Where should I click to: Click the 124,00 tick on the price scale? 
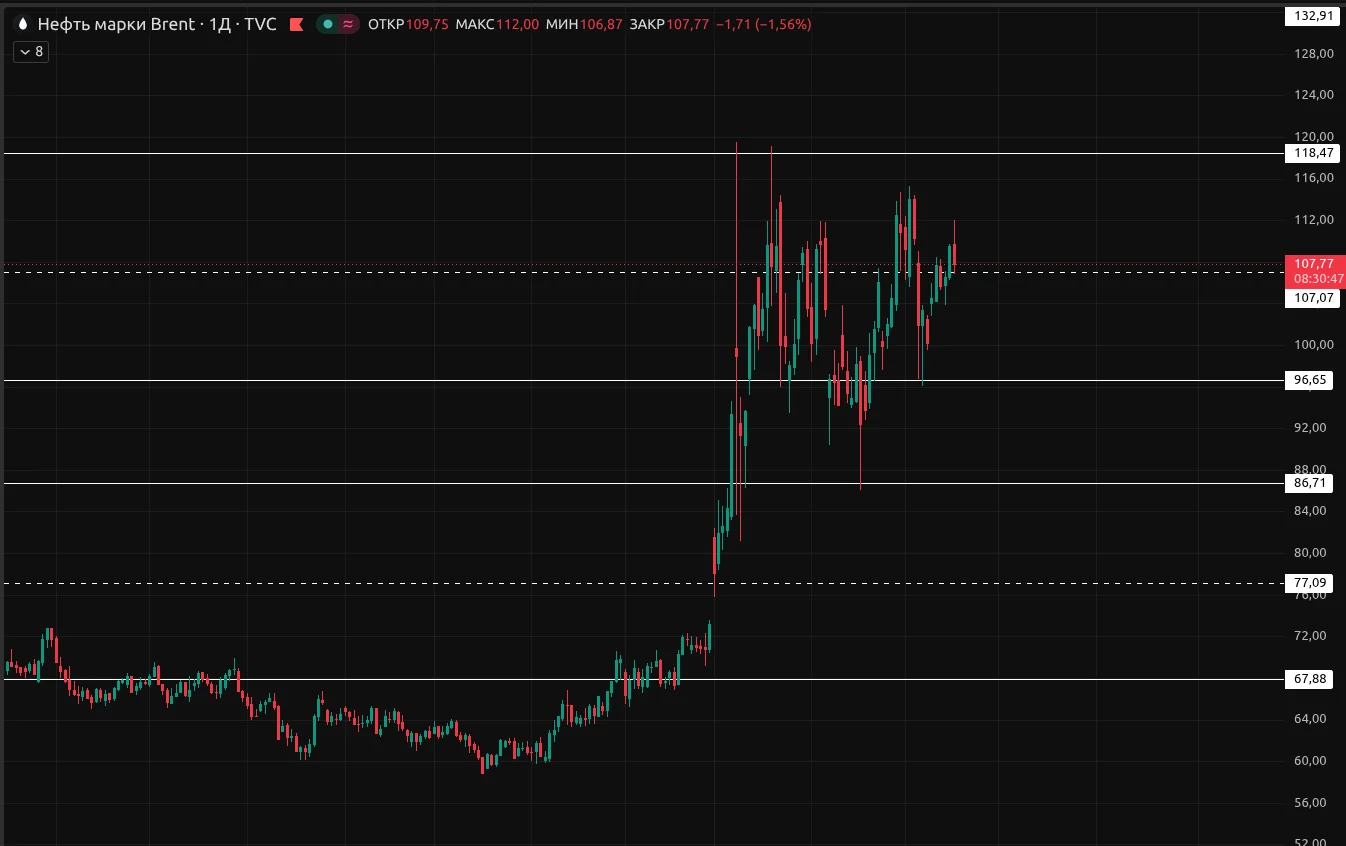coord(1314,95)
